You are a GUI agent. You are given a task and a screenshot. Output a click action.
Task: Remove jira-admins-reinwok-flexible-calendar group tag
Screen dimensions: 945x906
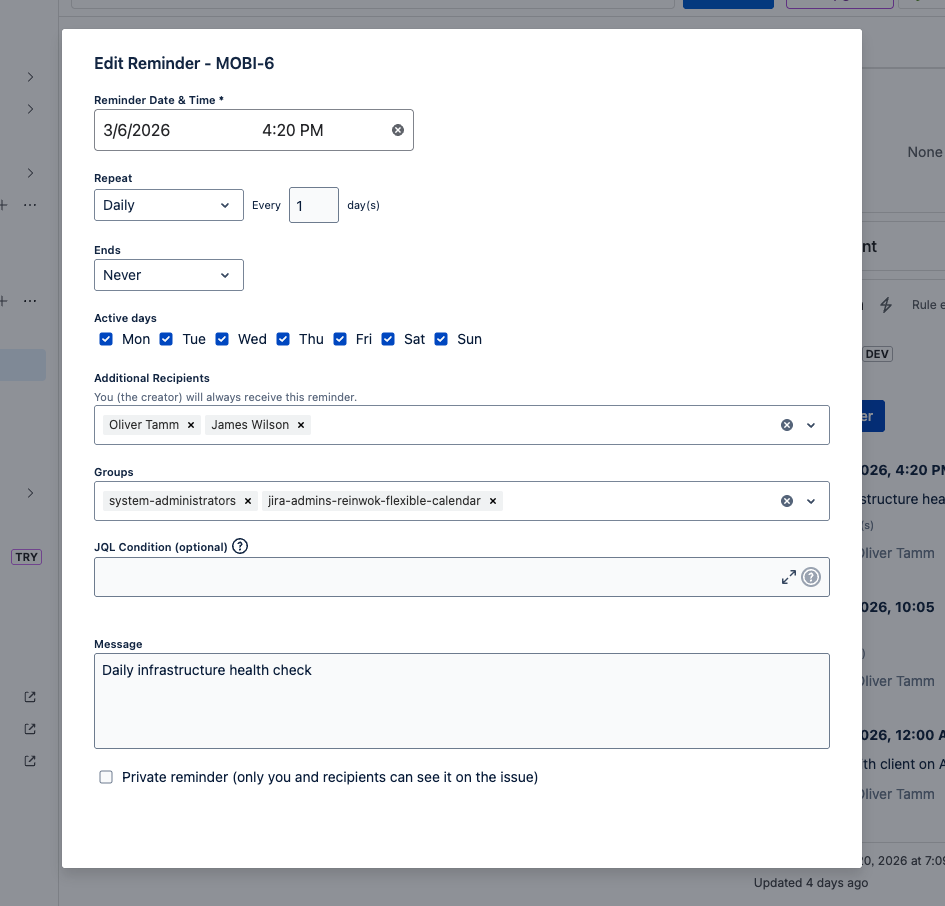pos(493,501)
